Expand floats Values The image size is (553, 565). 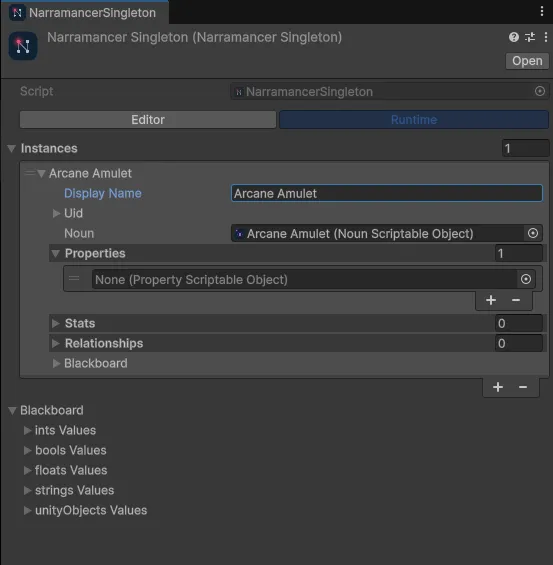[27, 470]
